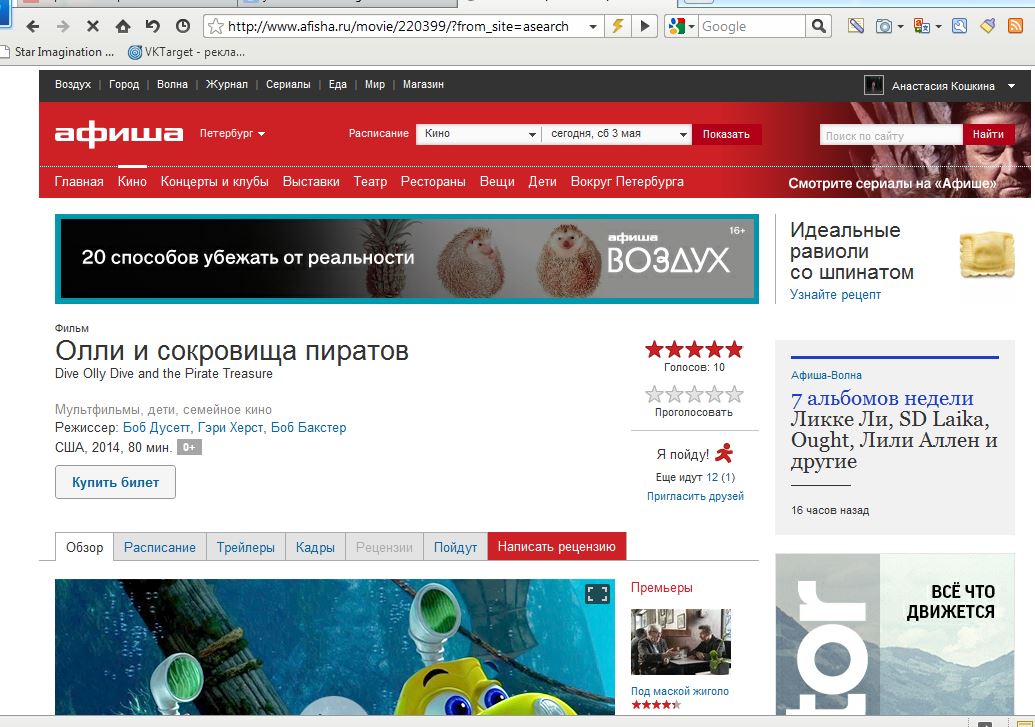This screenshot has width=1035, height=727.
Task: Click the Пригласить друзей link
Action: coord(695,496)
